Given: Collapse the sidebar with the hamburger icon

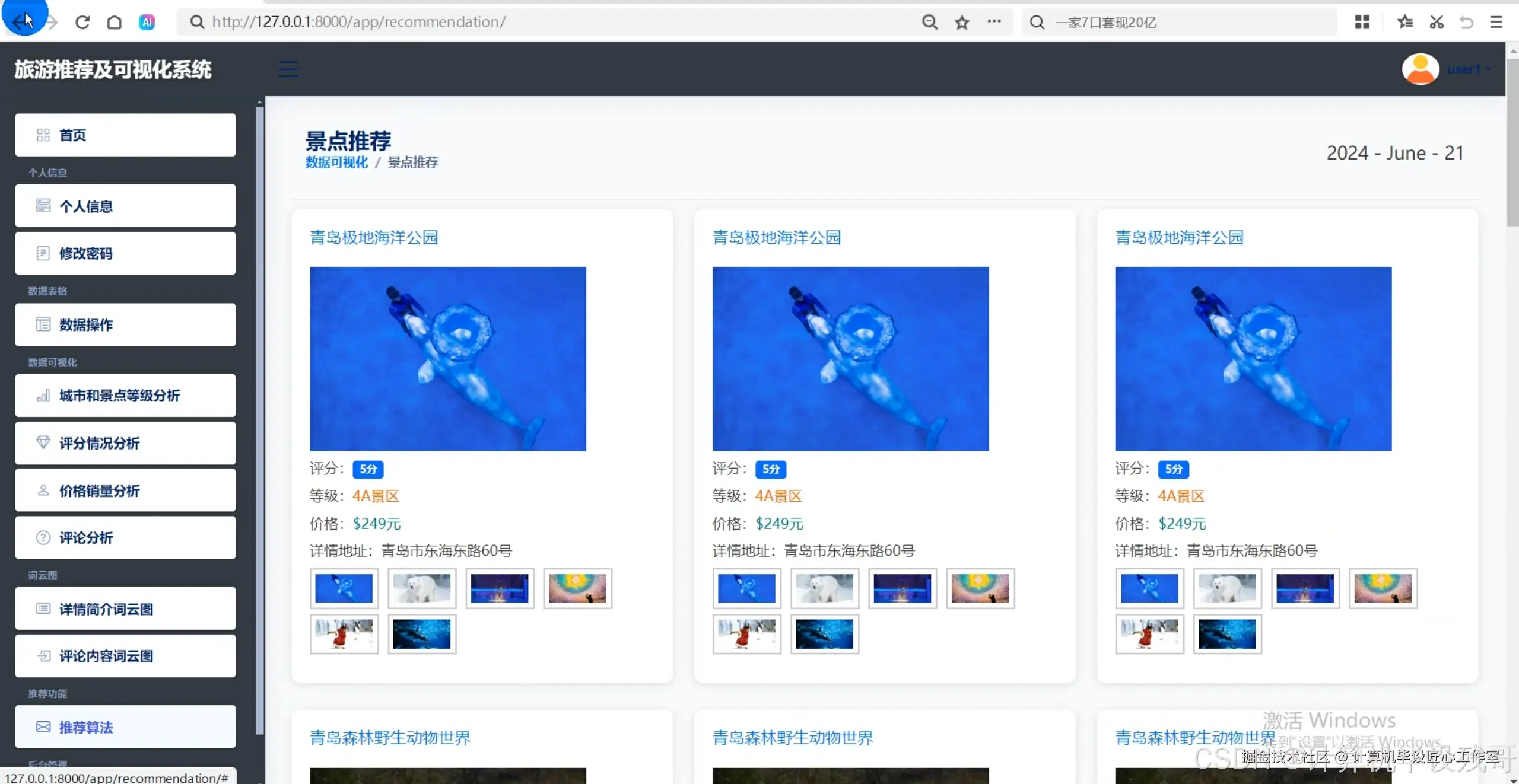Looking at the screenshot, I should (x=288, y=68).
